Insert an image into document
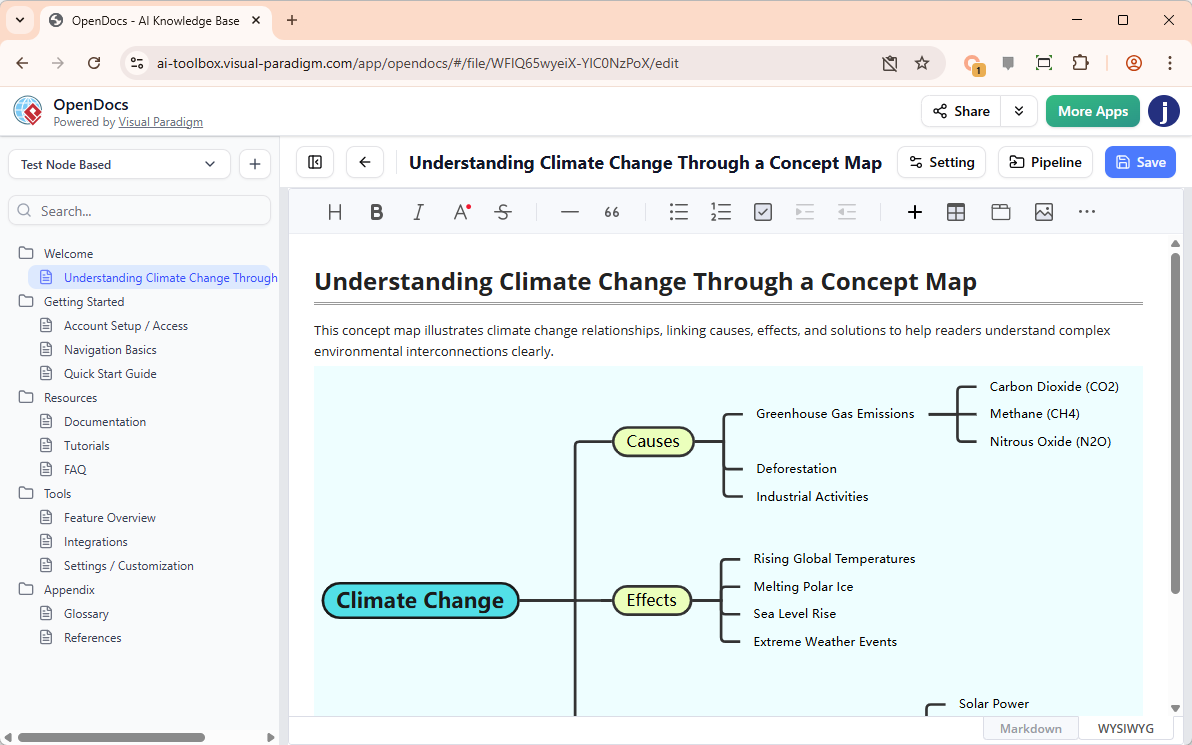Image resolution: width=1192 pixels, height=745 pixels. coord(1044,212)
